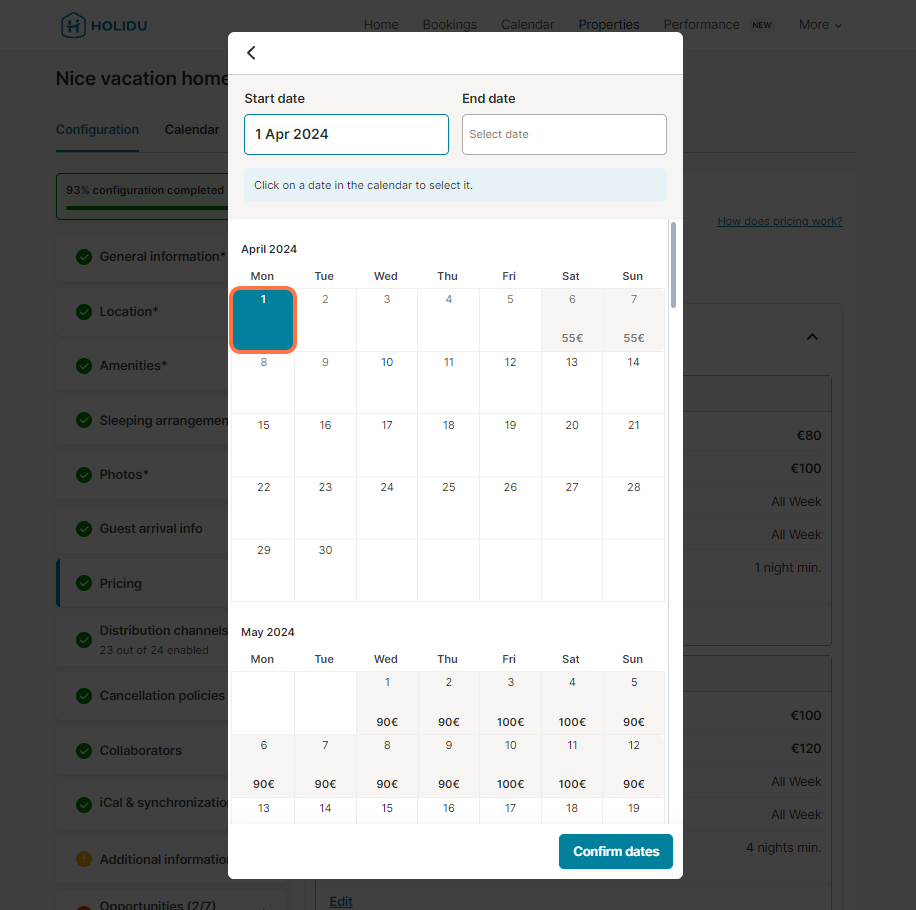Collapse the pricing section chevron
This screenshot has height=910, width=916.
[x=812, y=337]
